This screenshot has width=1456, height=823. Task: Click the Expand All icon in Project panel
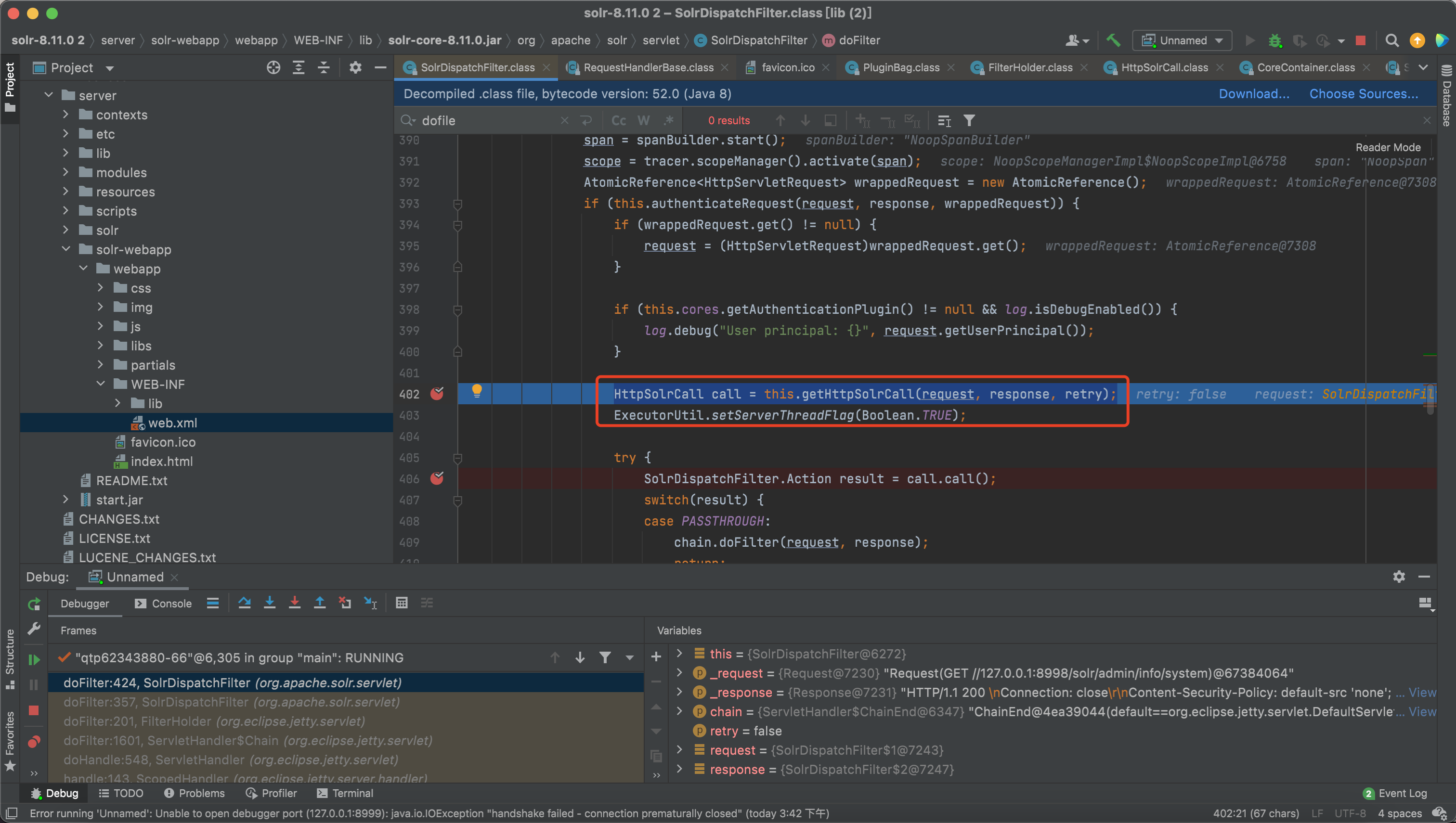coord(299,68)
